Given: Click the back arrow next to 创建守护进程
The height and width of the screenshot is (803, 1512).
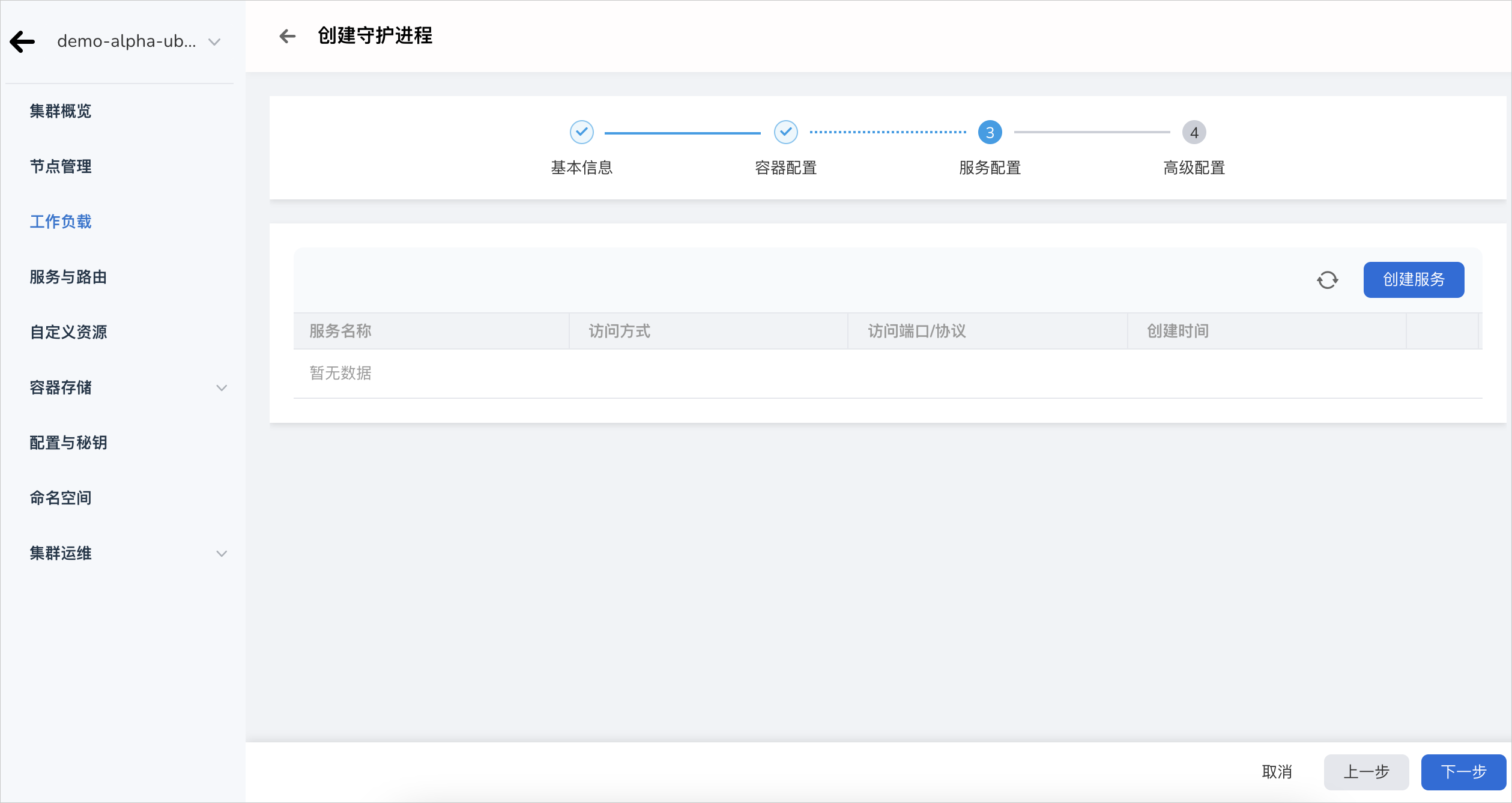Looking at the screenshot, I should (288, 36).
